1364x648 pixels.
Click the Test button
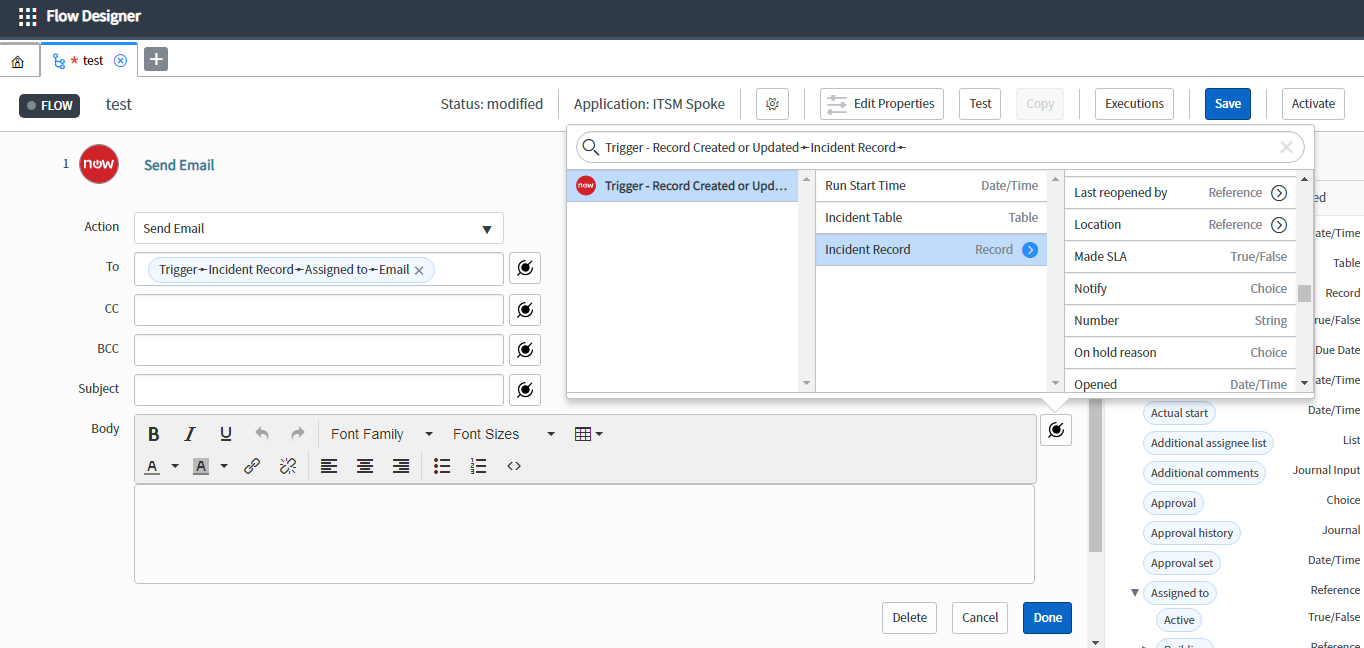pos(980,104)
